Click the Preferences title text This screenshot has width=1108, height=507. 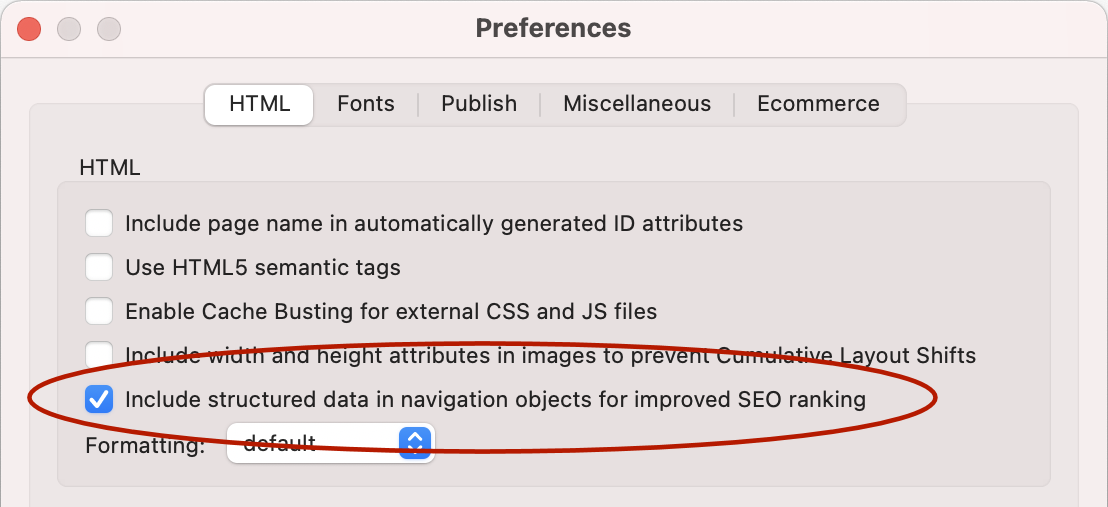coord(553,28)
